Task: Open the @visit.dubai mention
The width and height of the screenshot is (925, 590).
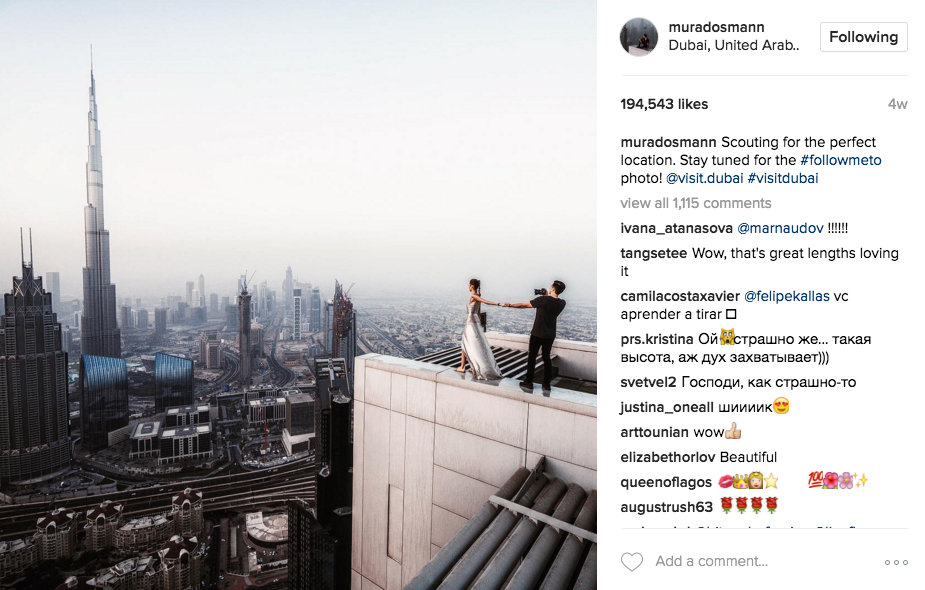Action: 704,178
